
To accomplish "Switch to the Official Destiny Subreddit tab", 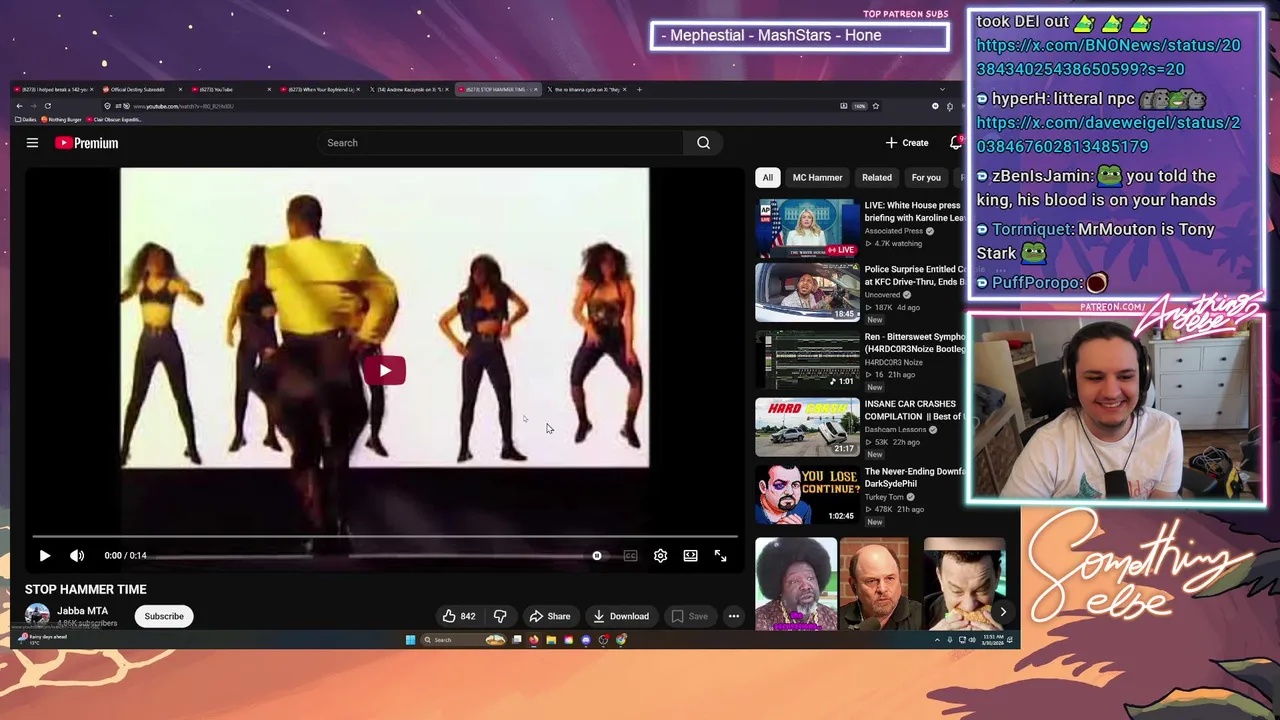I will (140, 89).
